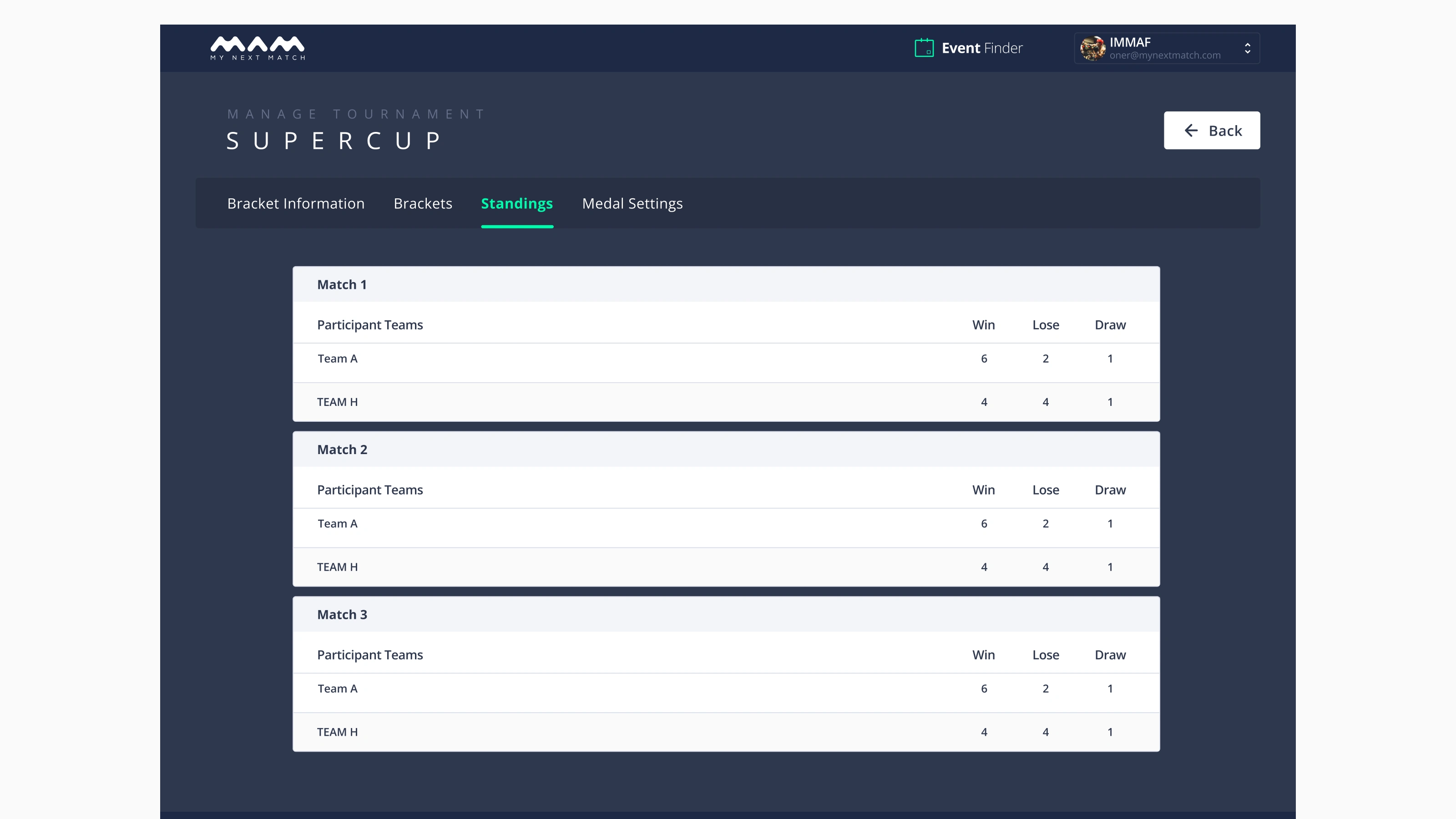Click the My Next Match logo

[x=258, y=48]
